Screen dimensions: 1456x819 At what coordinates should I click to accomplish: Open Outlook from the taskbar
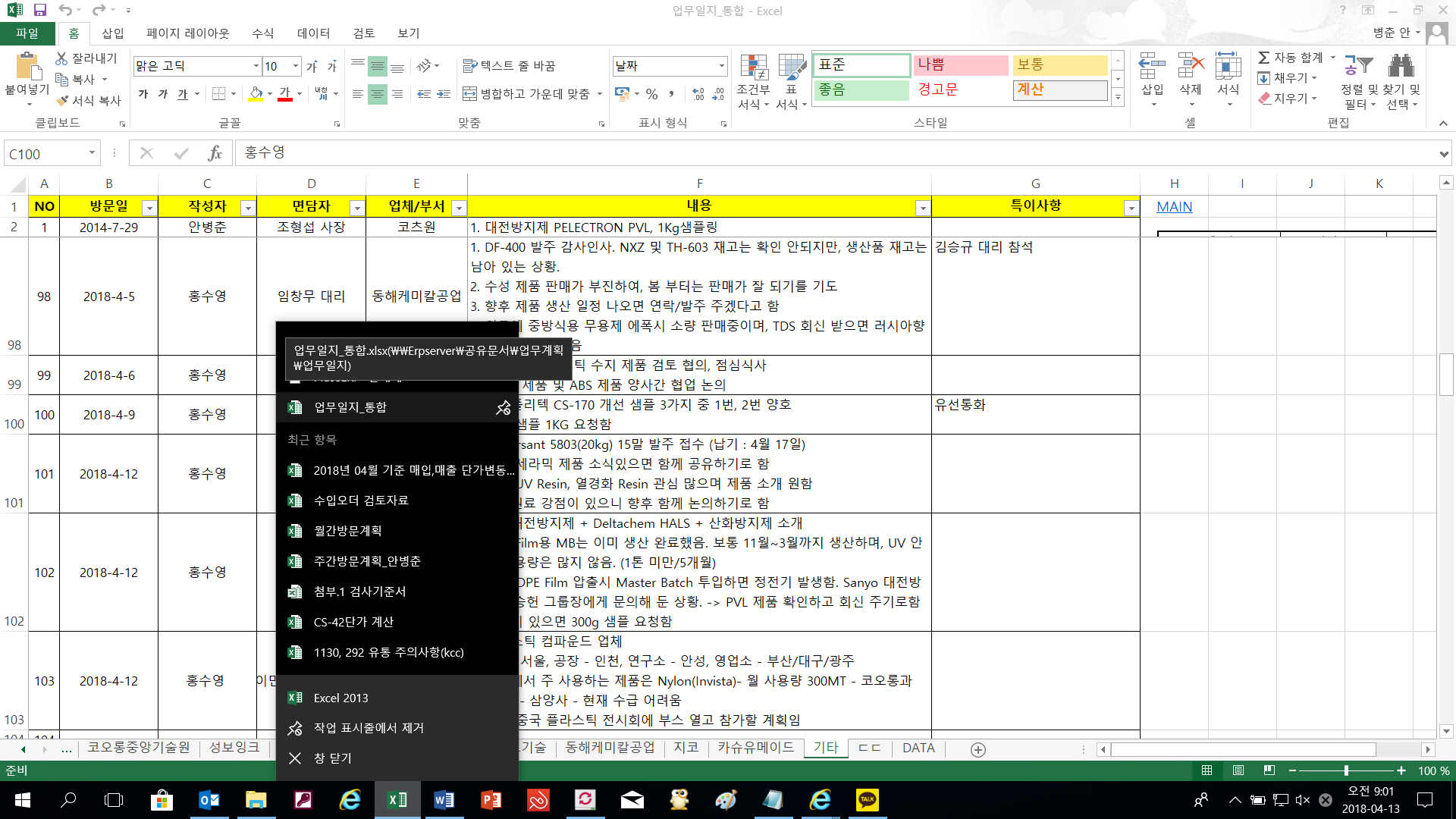pos(209,800)
